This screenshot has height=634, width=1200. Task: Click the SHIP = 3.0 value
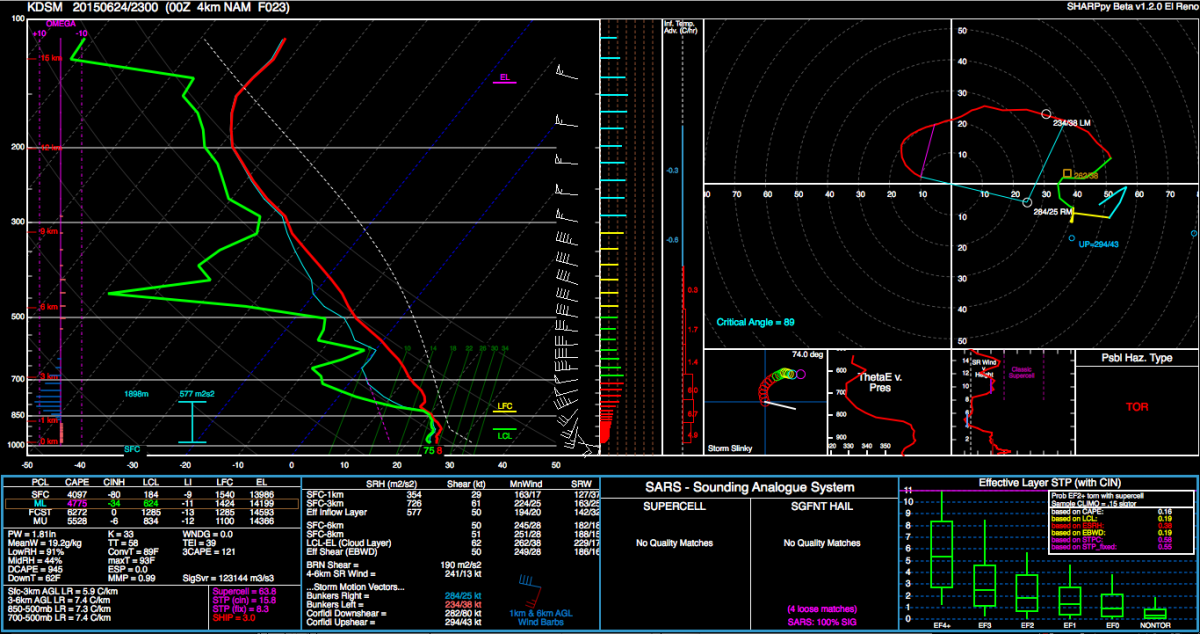click(x=236, y=616)
